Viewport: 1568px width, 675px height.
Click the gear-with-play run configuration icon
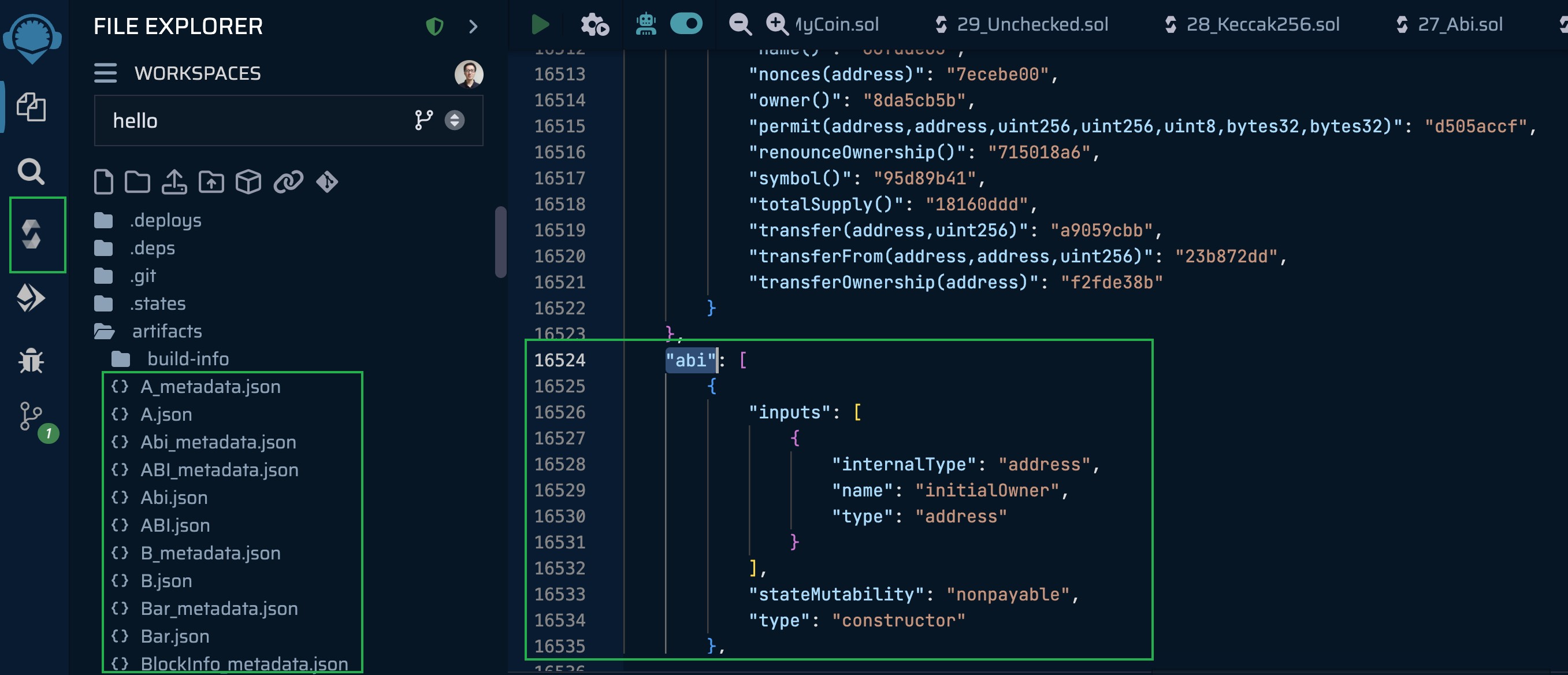pyautogui.click(x=594, y=24)
